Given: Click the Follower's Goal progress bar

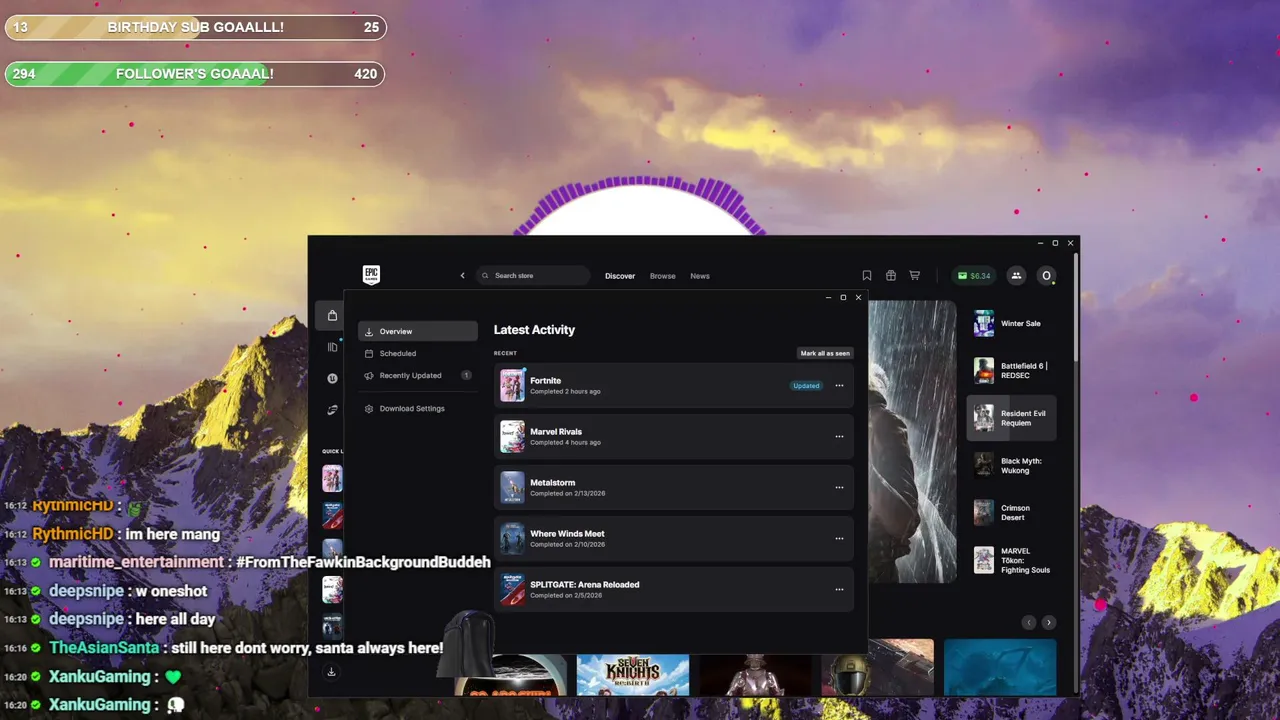Looking at the screenshot, I should (195, 74).
